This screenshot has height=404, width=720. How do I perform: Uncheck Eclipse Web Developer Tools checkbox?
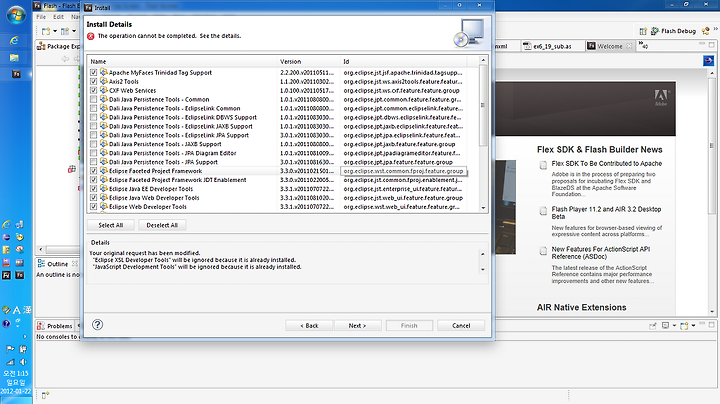pos(94,207)
